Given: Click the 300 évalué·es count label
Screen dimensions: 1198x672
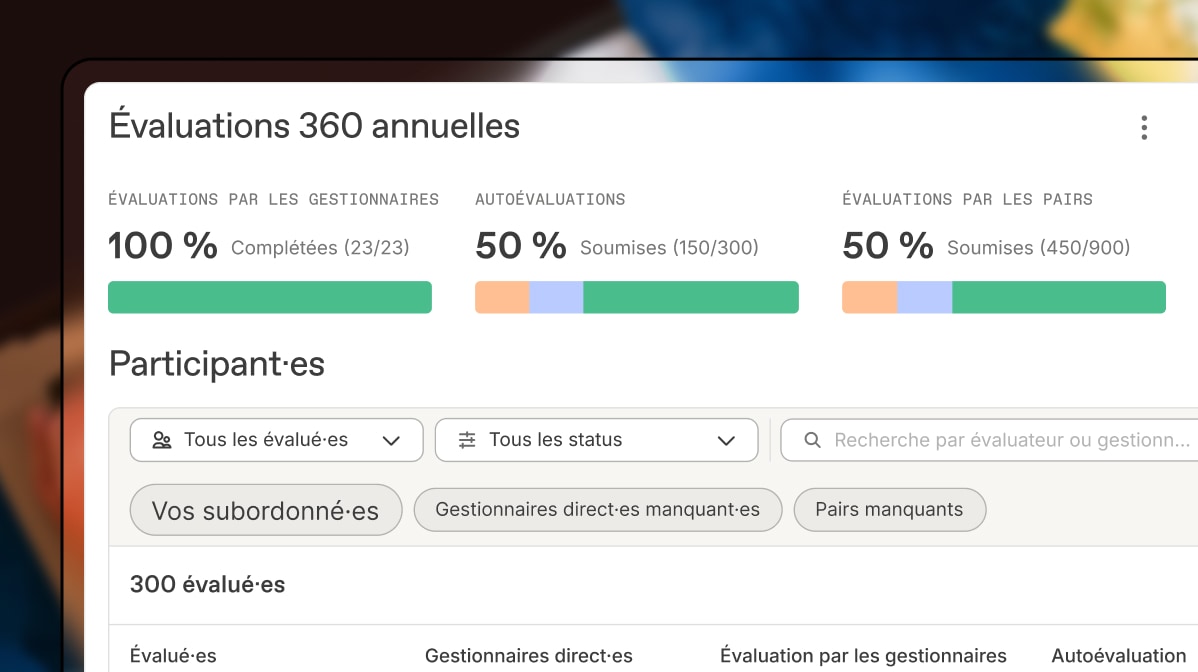Looking at the screenshot, I should click(x=207, y=584).
